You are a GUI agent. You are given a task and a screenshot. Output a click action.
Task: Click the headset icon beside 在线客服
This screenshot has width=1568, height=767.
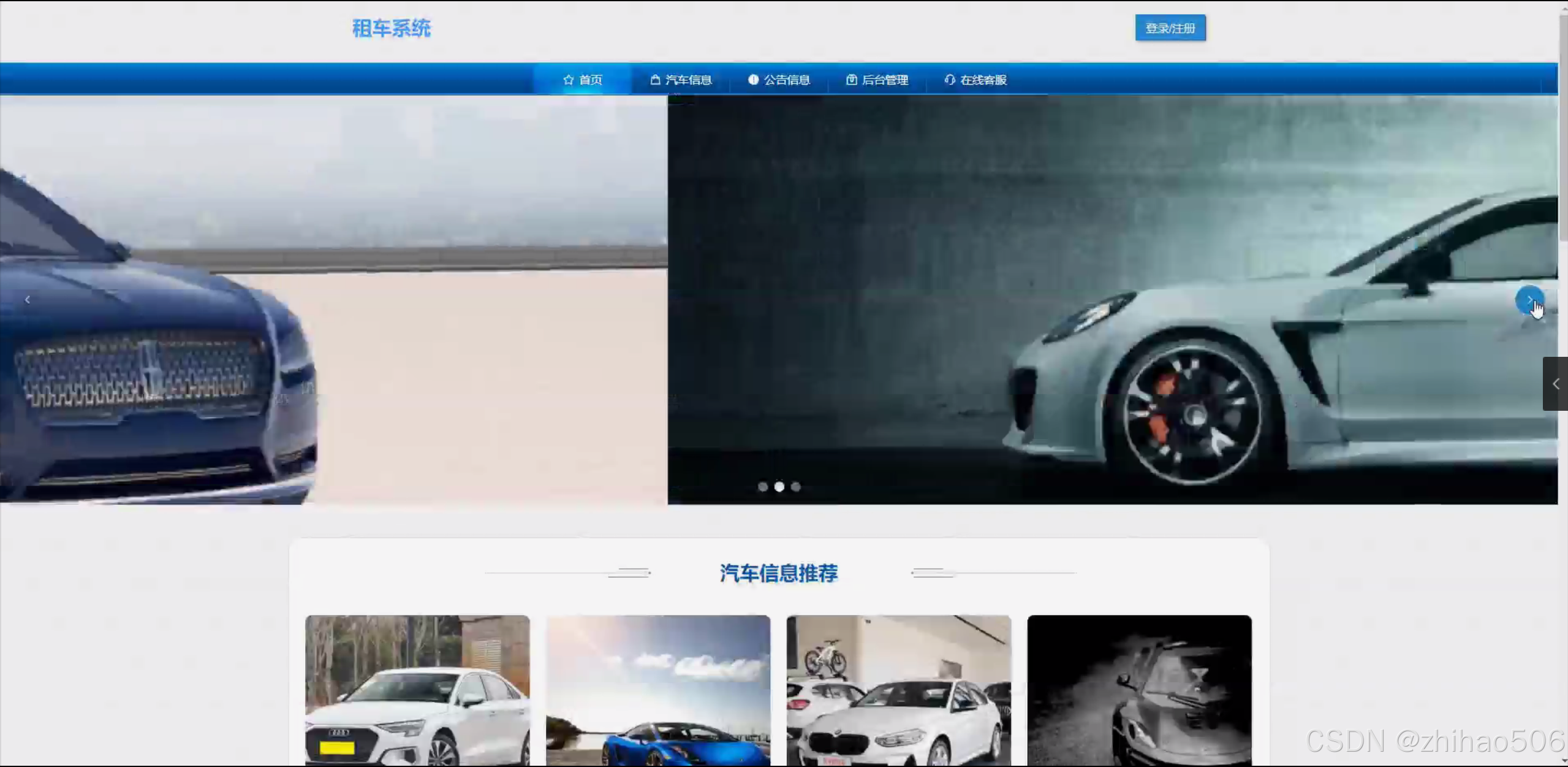[x=949, y=80]
